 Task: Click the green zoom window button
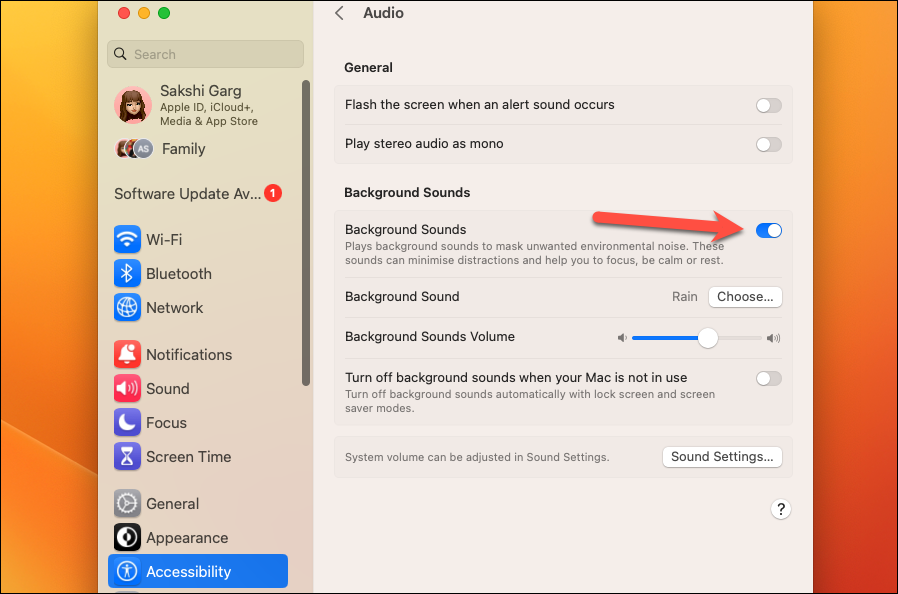coord(164,13)
